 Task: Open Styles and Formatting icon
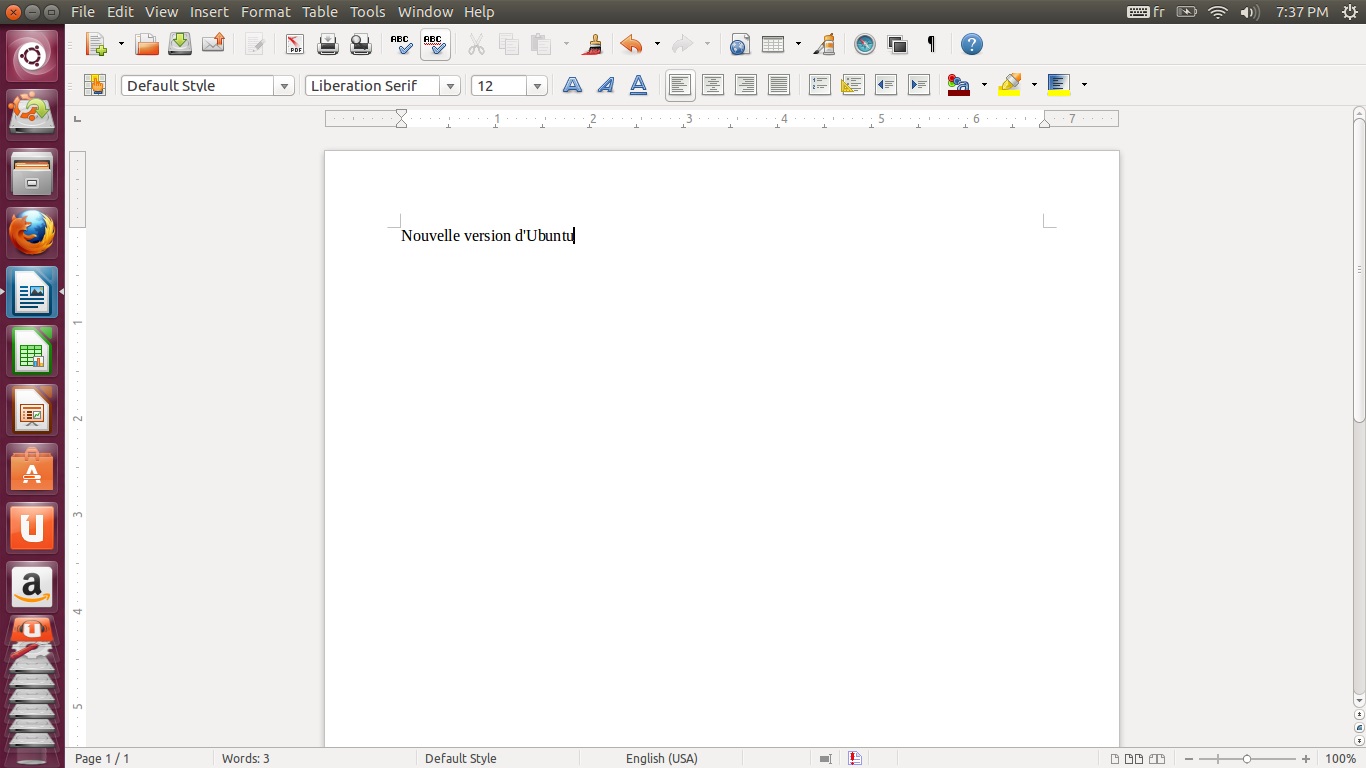pyautogui.click(x=95, y=85)
